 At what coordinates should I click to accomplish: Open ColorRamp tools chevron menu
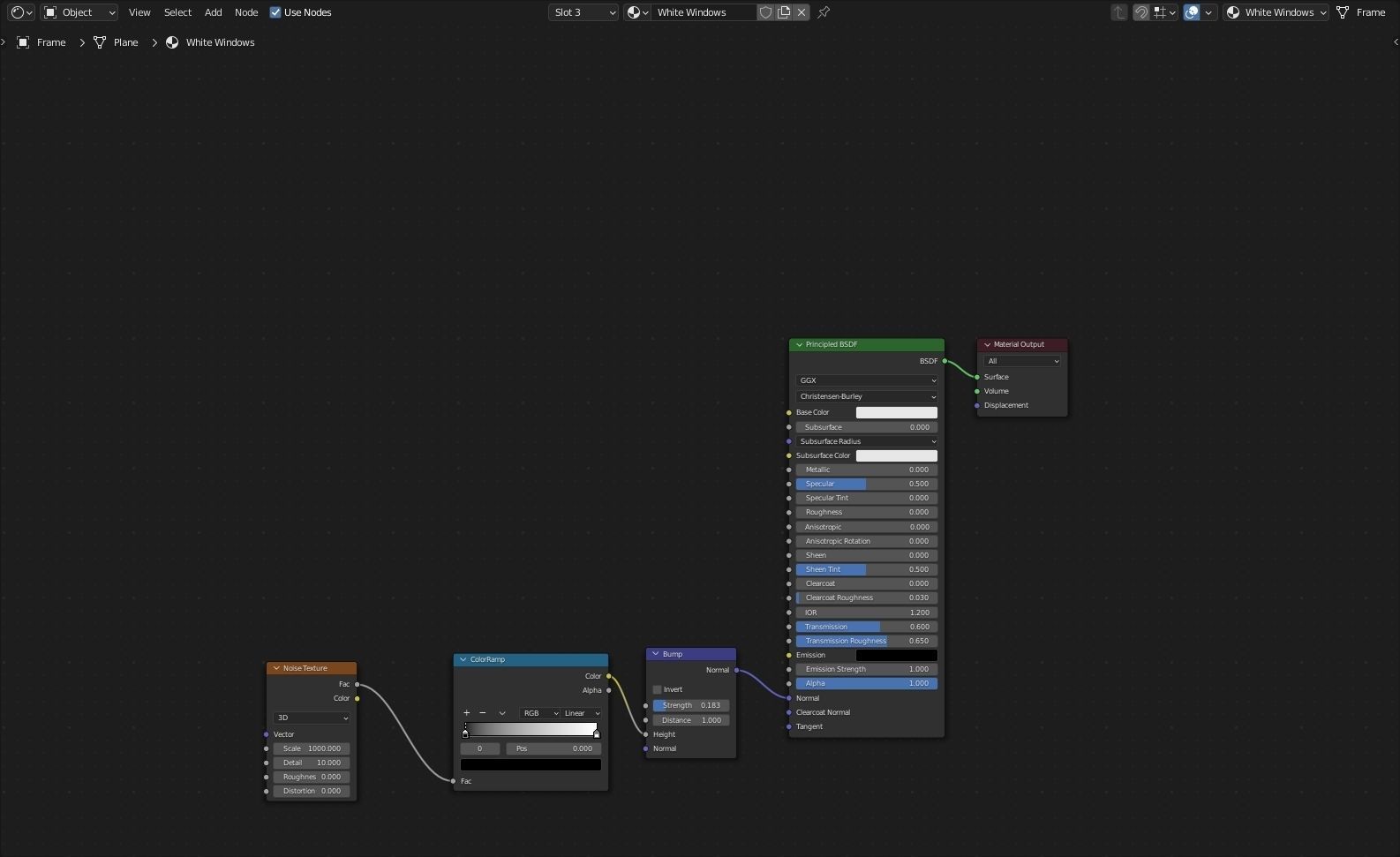(502, 713)
